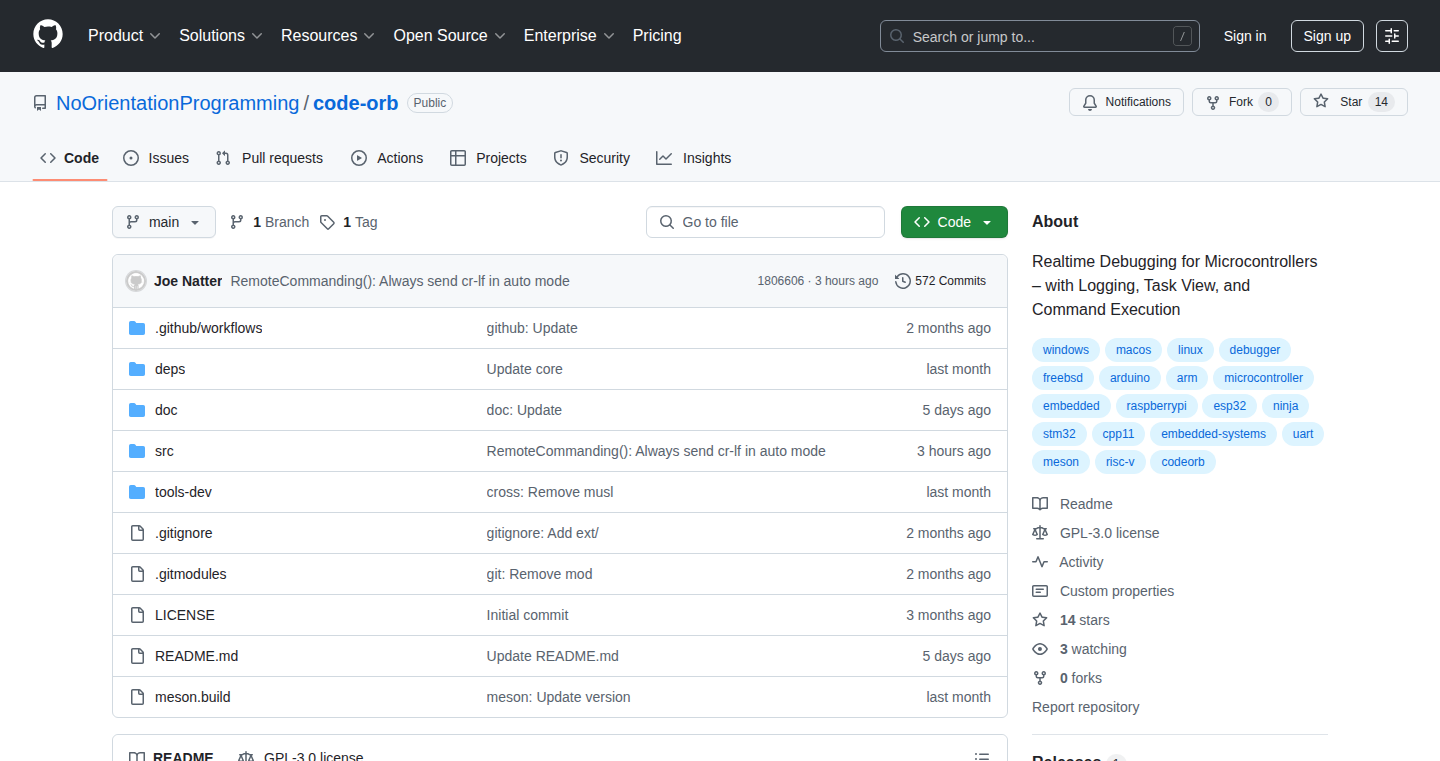Screen dimensions: 1440x761
Task: Click the code-orb repository name
Action: (356, 103)
